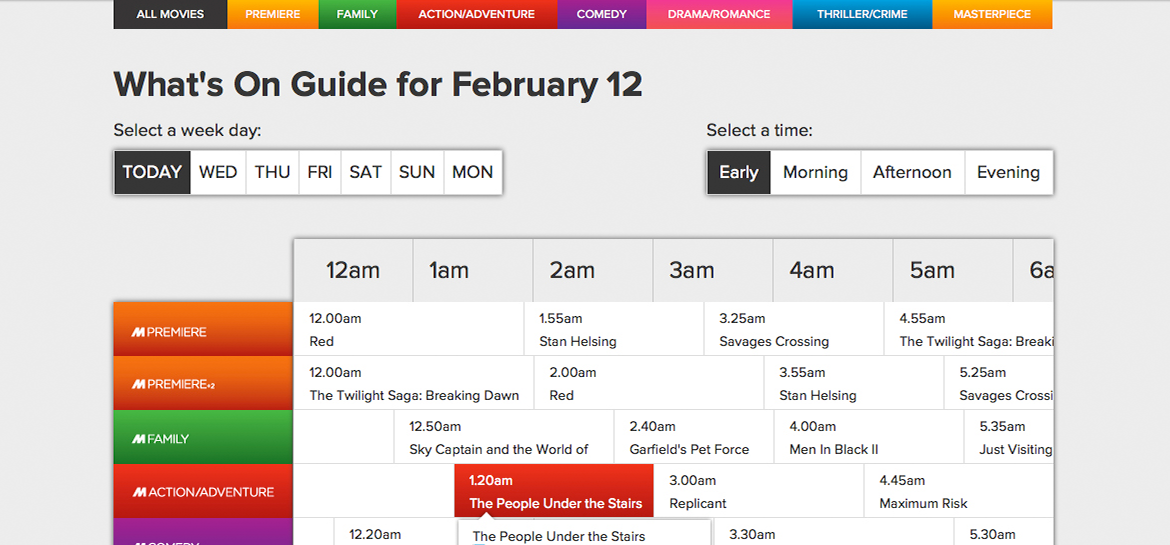Switch to the PREMIERE category tab

(x=272, y=14)
